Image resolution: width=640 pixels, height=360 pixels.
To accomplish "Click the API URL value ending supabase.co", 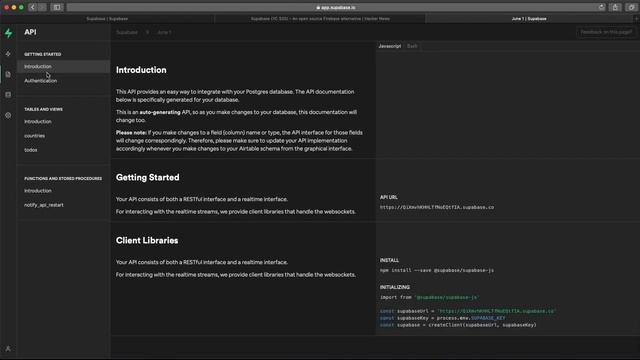I will pyautogui.click(x=437, y=207).
